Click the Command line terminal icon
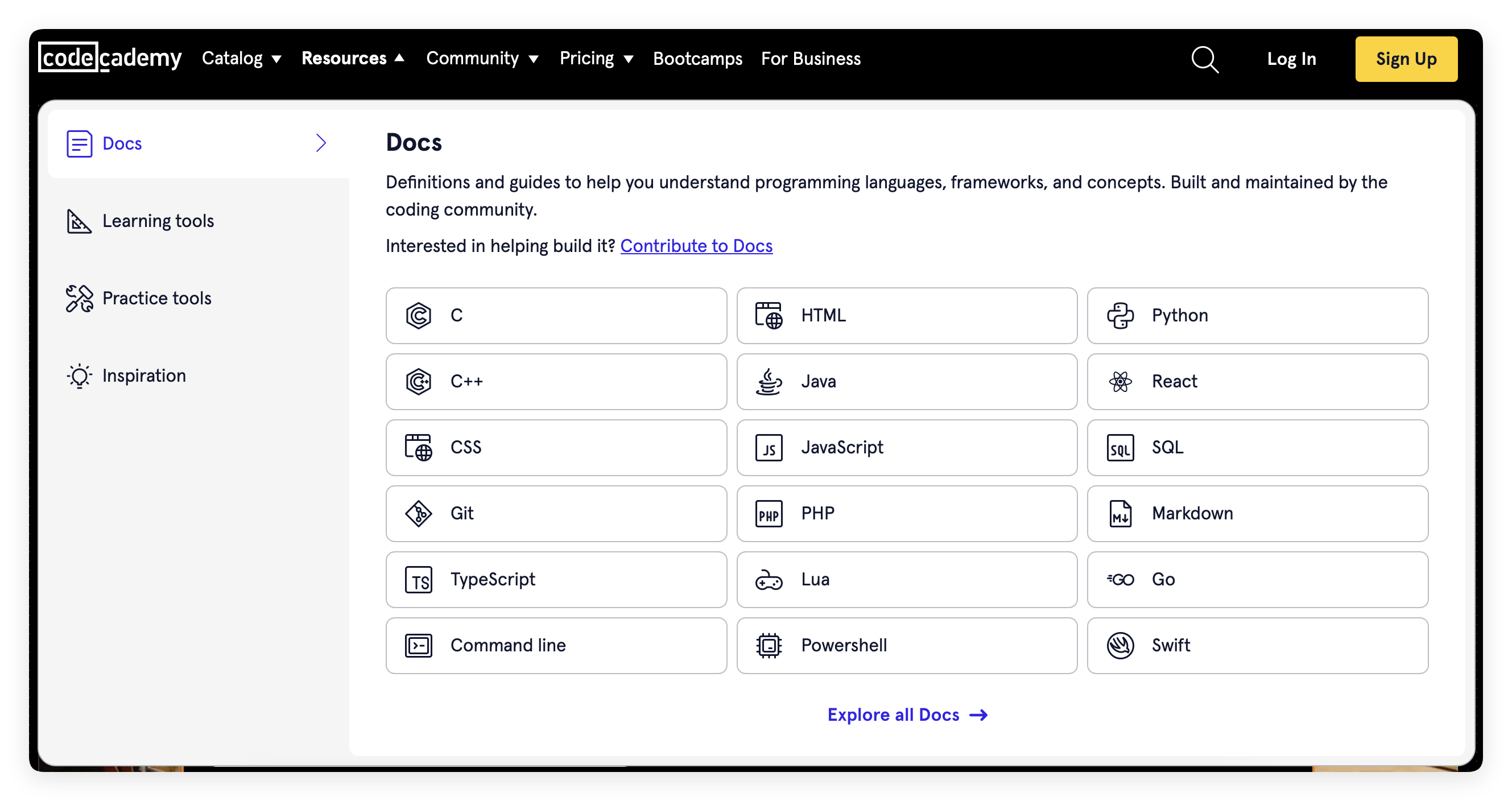This screenshot has height=801, width=1512. (x=418, y=646)
